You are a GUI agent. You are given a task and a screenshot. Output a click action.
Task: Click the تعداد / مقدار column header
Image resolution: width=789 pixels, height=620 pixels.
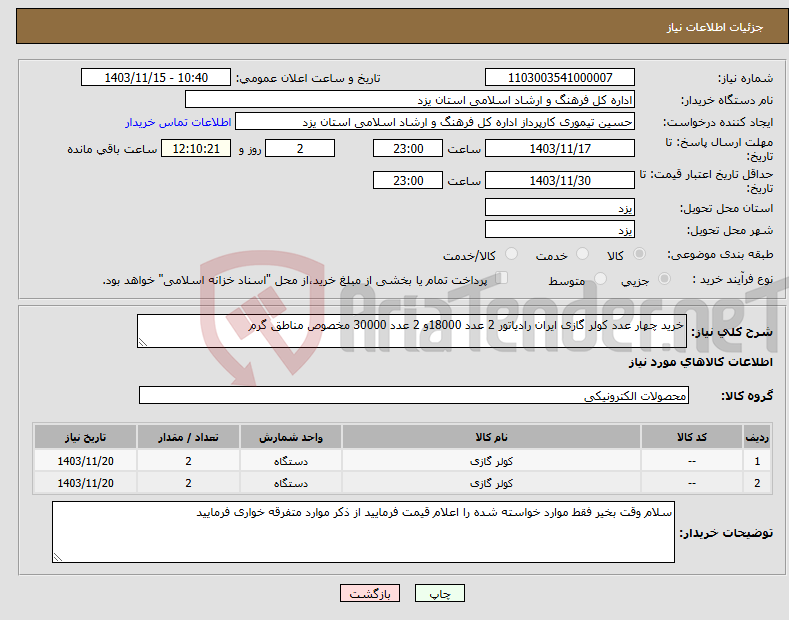pyautogui.click(x=188, y=437)
